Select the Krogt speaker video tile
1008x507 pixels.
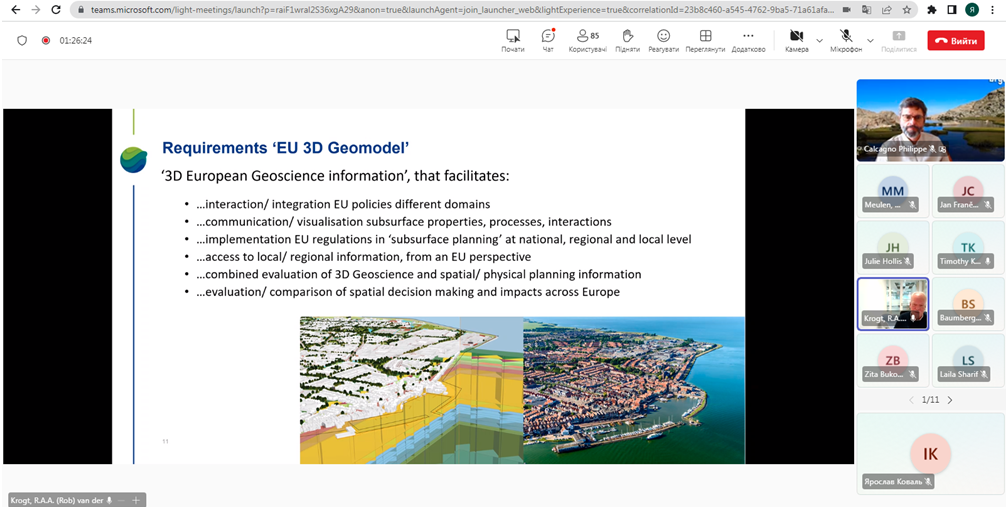point(893,304)
